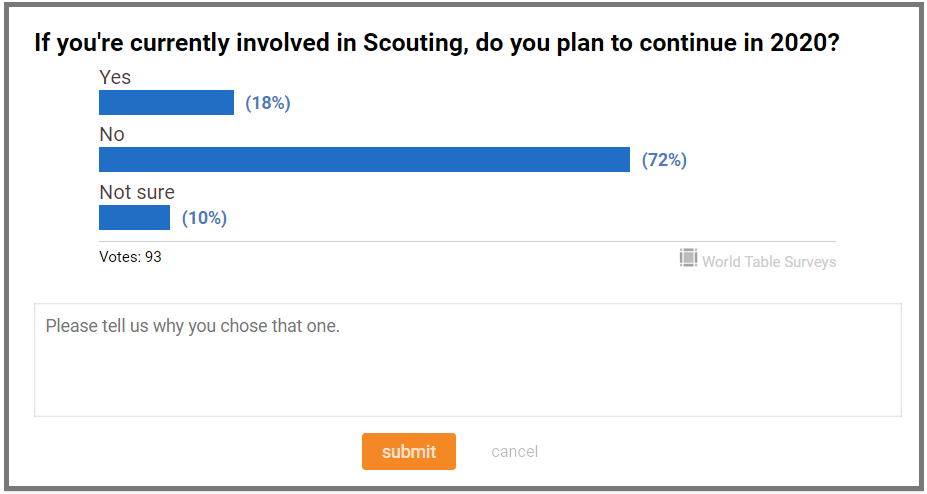
Task: Select the long blue No result bar
Action: (364, 160)
